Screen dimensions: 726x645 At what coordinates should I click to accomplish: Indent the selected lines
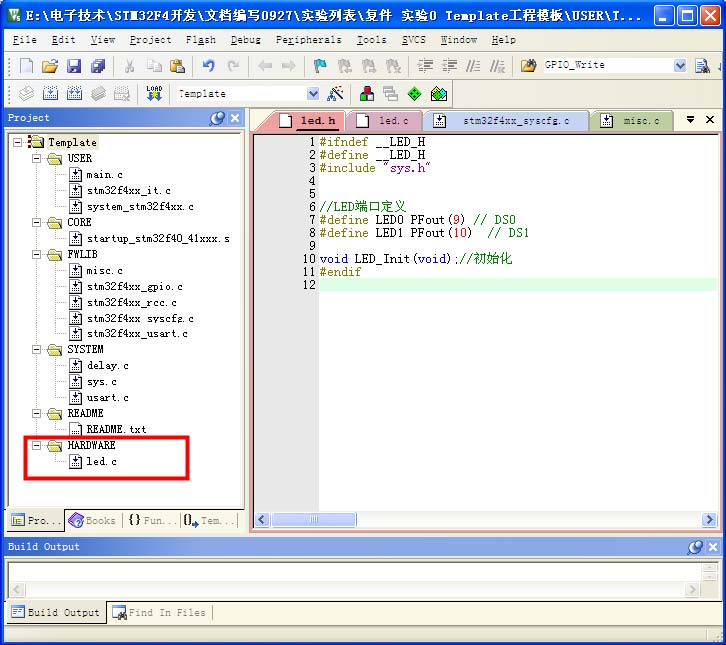coord(425,66)
